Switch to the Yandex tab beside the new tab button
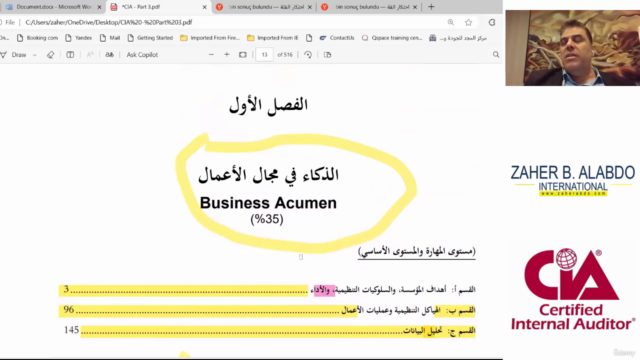640x360 pixels. [369, 7]
